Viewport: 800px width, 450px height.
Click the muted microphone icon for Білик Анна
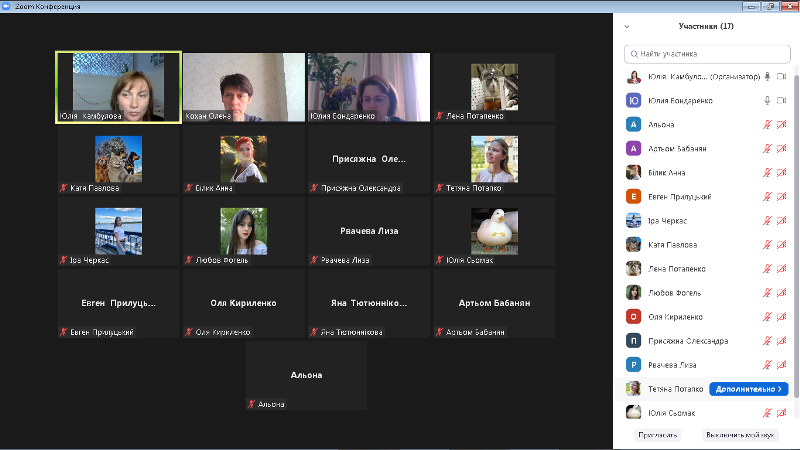(767, 172)
